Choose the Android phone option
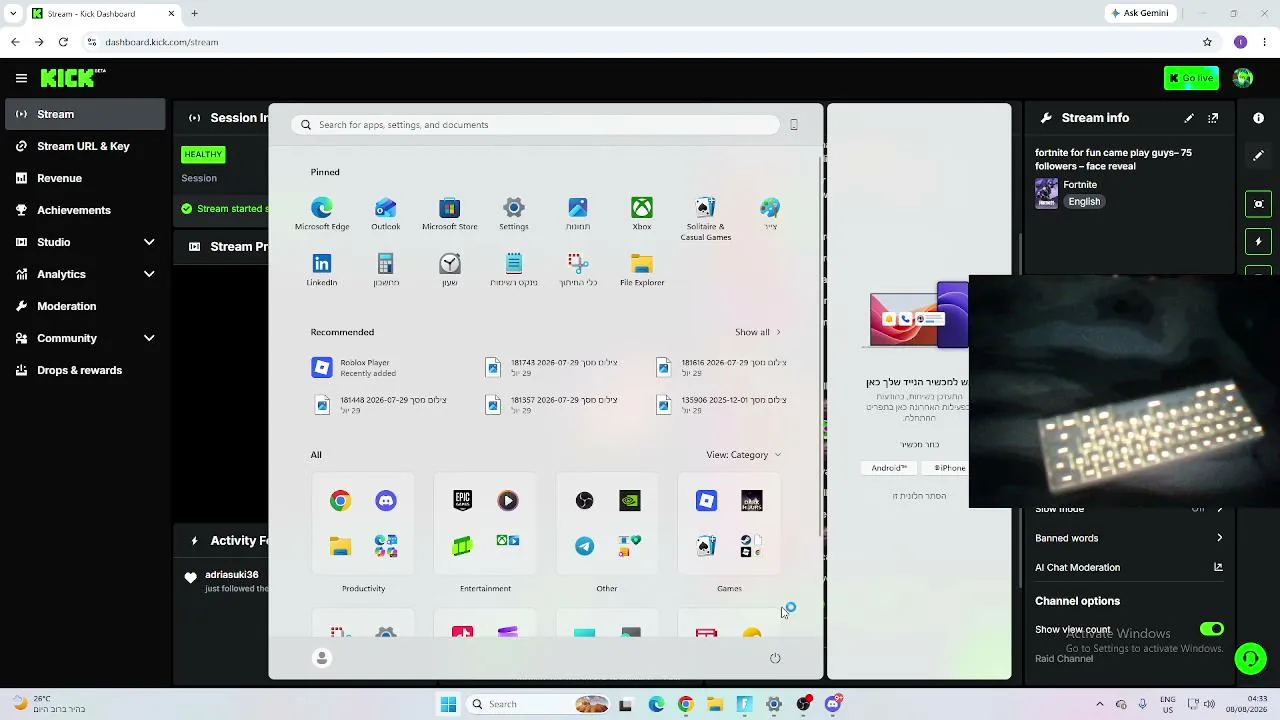 (889, 468)
